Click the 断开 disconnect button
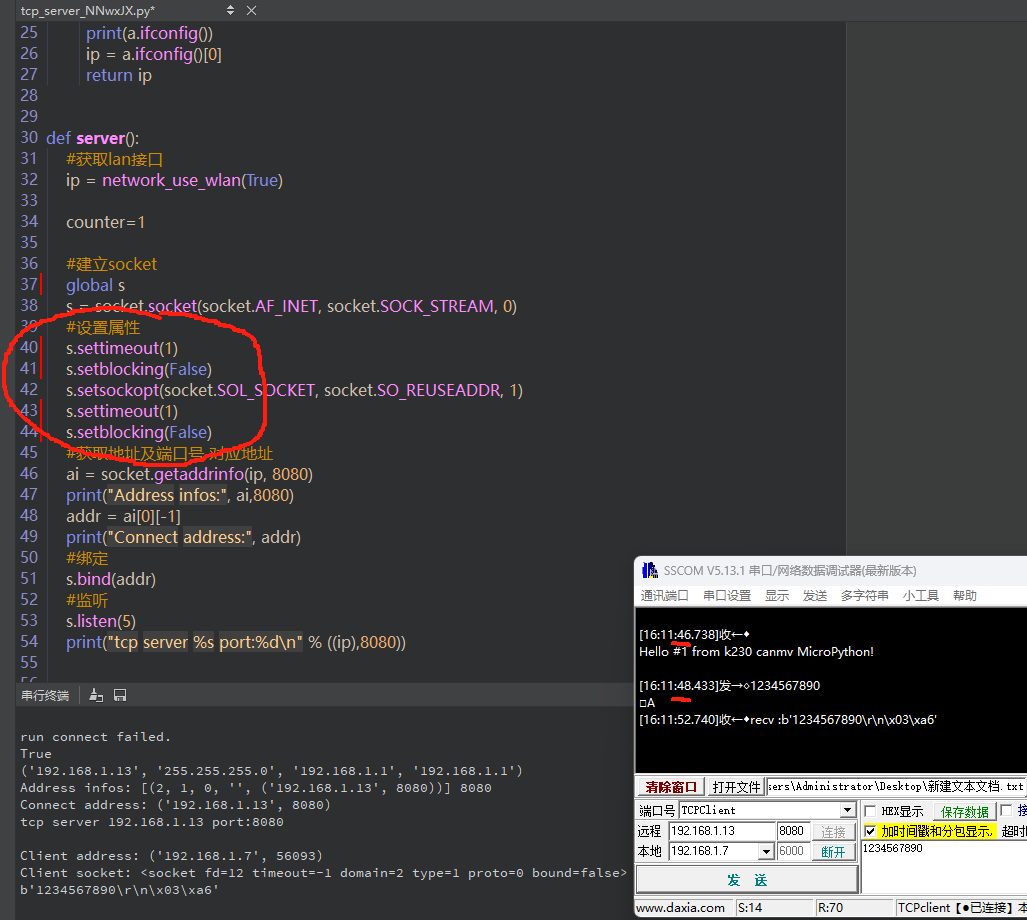 [x=833, y=852]
